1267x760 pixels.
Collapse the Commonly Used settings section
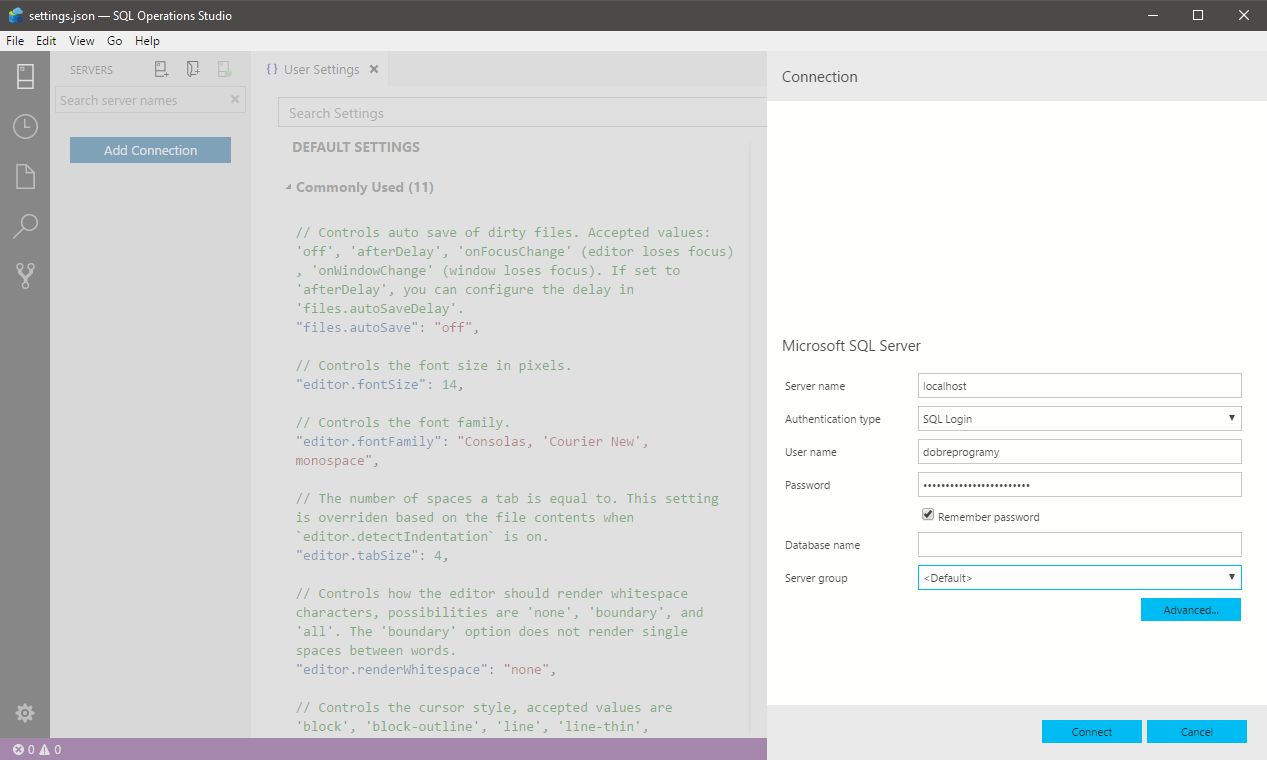click(289, 187)
